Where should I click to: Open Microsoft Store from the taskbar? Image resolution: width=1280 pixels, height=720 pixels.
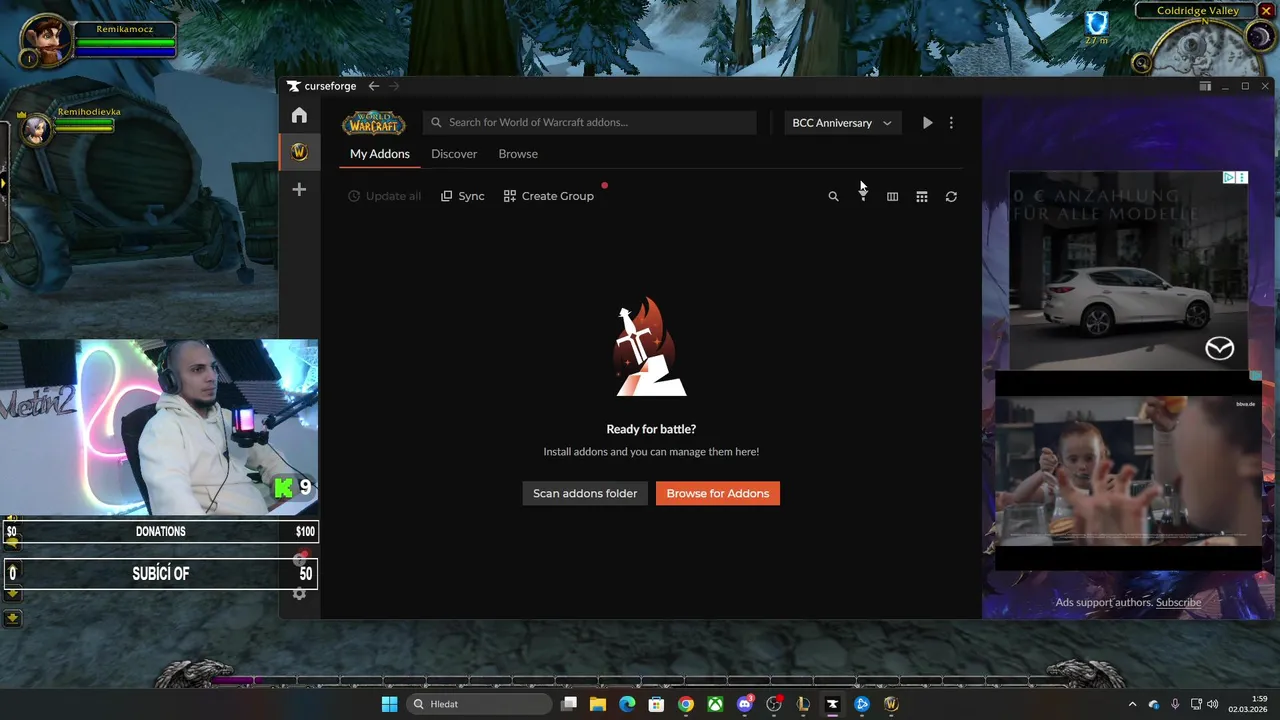click(x=656, y=704)
